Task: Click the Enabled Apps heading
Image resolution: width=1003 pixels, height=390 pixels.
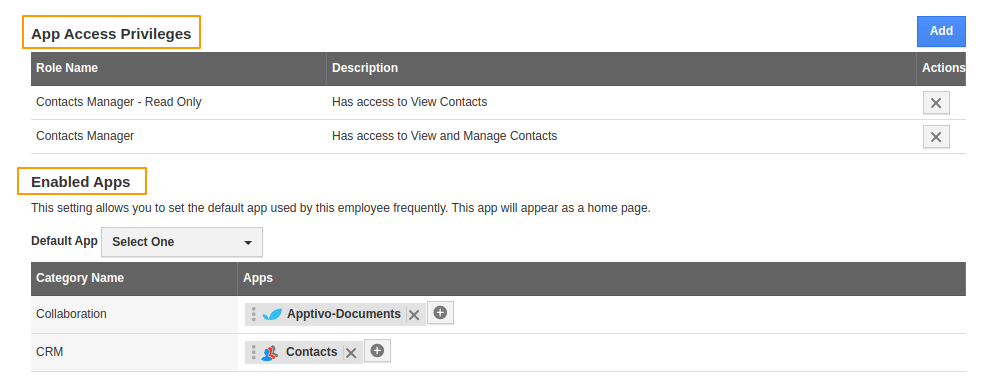Action: (x=81, y=182)
